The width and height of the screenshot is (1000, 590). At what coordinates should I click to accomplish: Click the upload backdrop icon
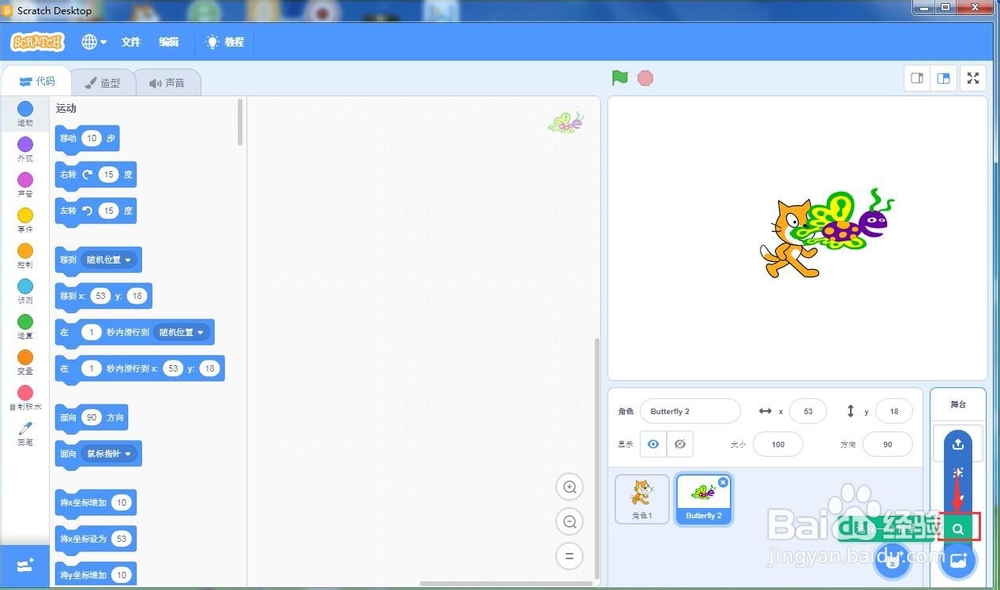[958, 445]
